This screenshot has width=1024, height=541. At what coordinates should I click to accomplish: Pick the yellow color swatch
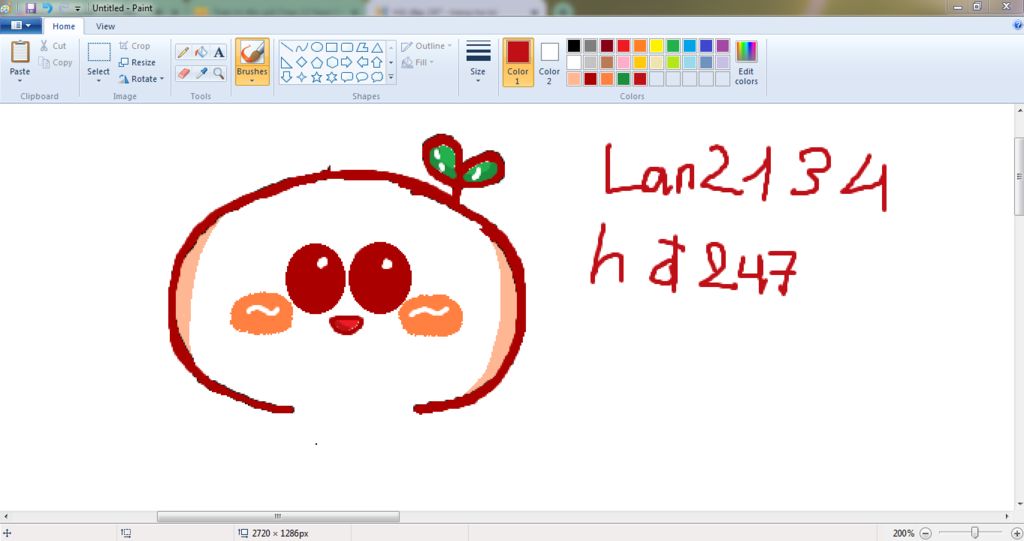656,46
